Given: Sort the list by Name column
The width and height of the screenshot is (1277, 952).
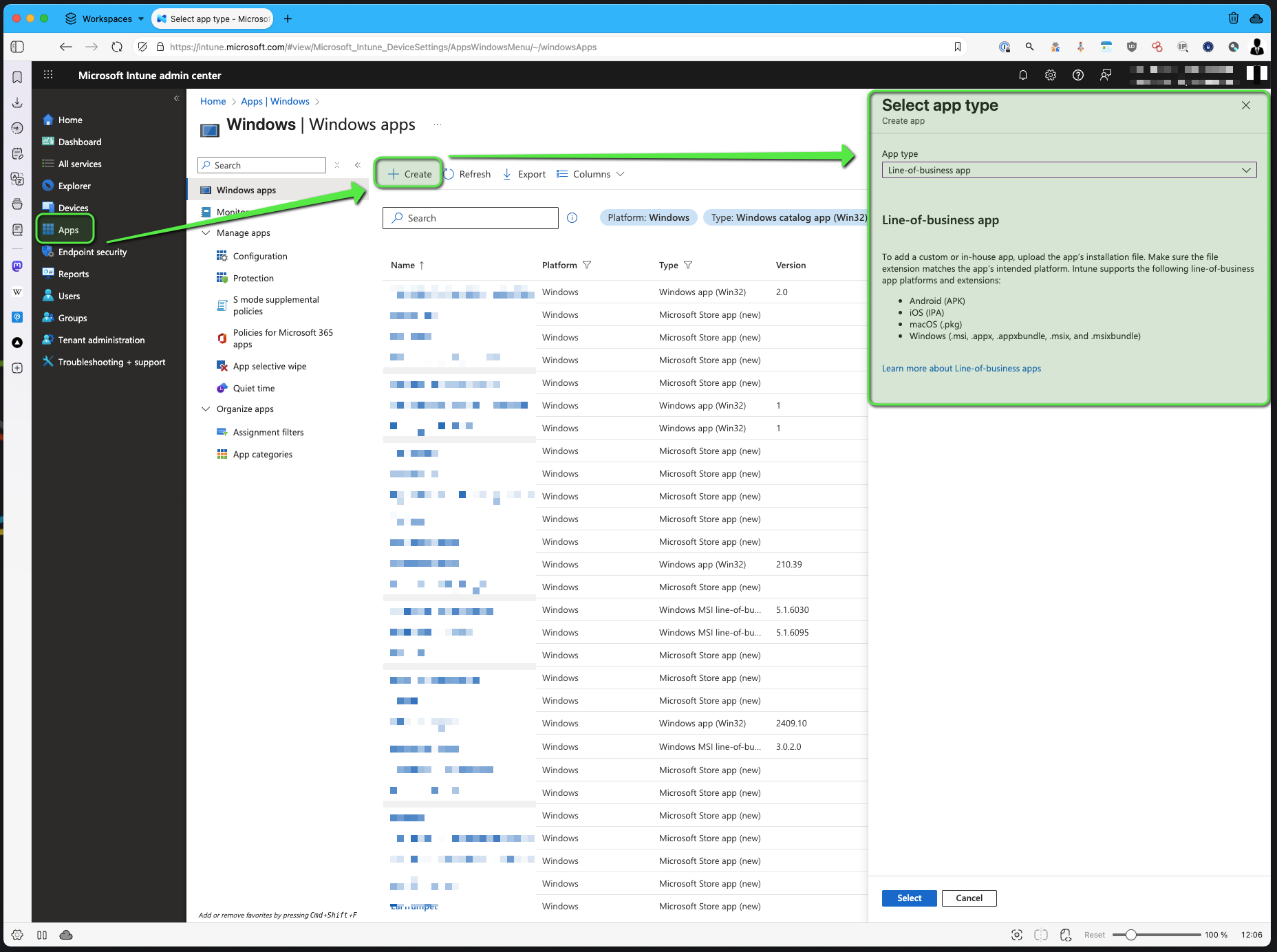Looking at the screenshot, I should [407, 265].
